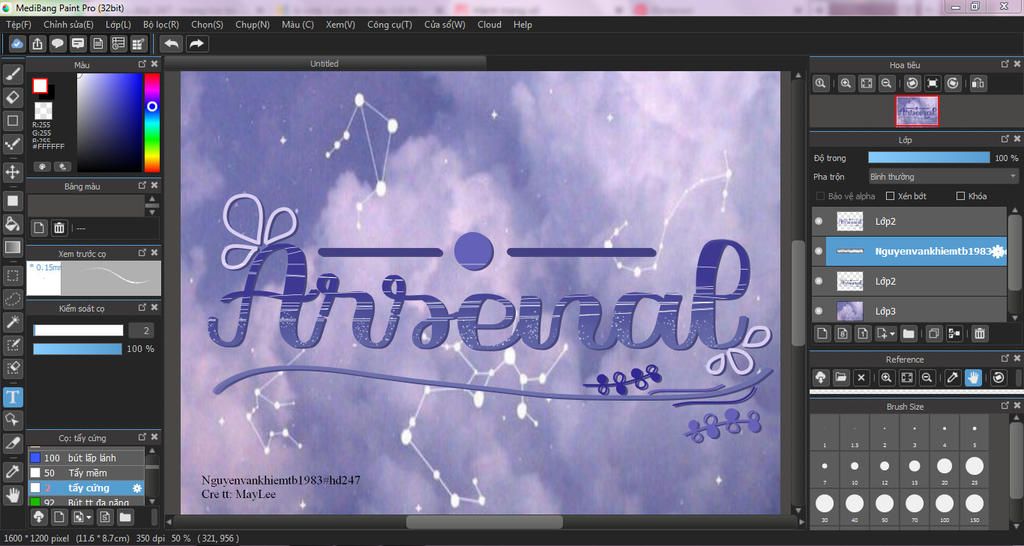Choose brush size 25 preset
The height and width of the screenshot is (546, 1024).
(974, 469)
